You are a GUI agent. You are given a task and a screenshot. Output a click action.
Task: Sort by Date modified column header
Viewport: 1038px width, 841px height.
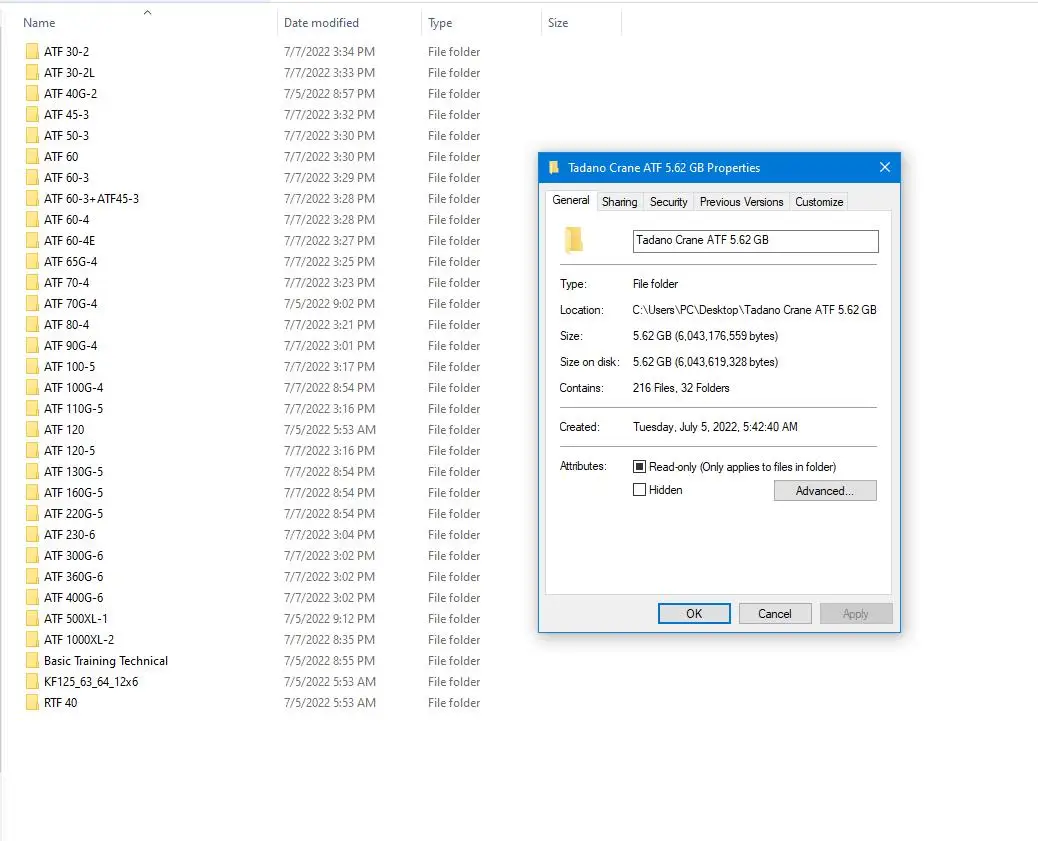(321, 23)
